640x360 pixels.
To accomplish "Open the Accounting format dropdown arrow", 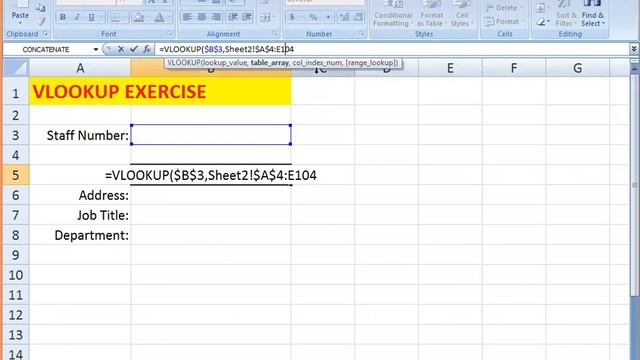I will 301,17.
